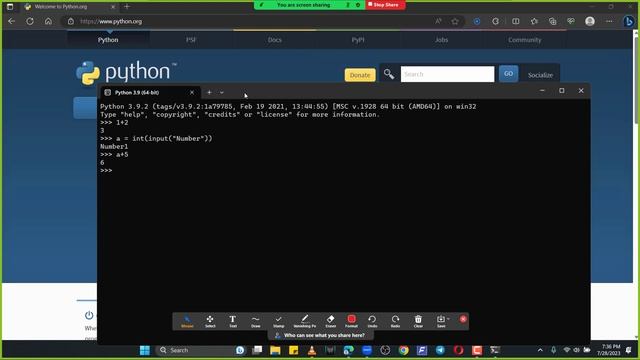Choose the Select tool in annotation toolbar
Viewport: 640px width, 360px height.
pos(210,321)
